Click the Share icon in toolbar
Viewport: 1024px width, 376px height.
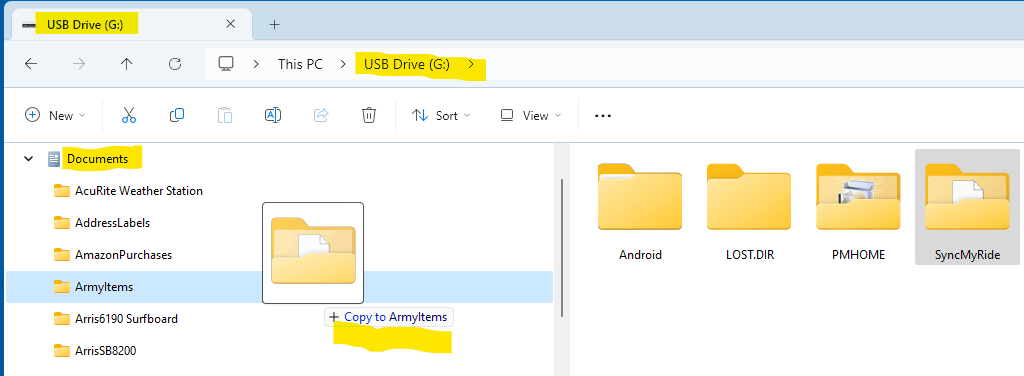click(x=321, y=116)
